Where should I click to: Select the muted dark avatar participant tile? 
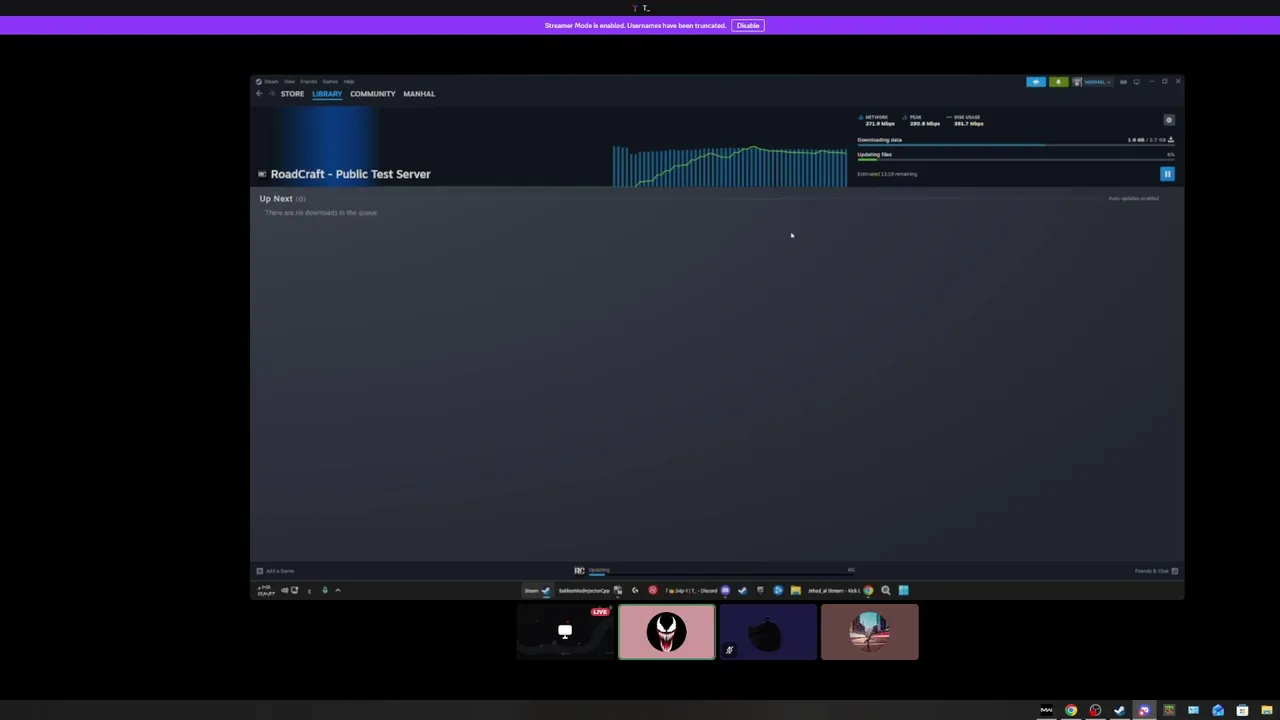coord(768,632)
